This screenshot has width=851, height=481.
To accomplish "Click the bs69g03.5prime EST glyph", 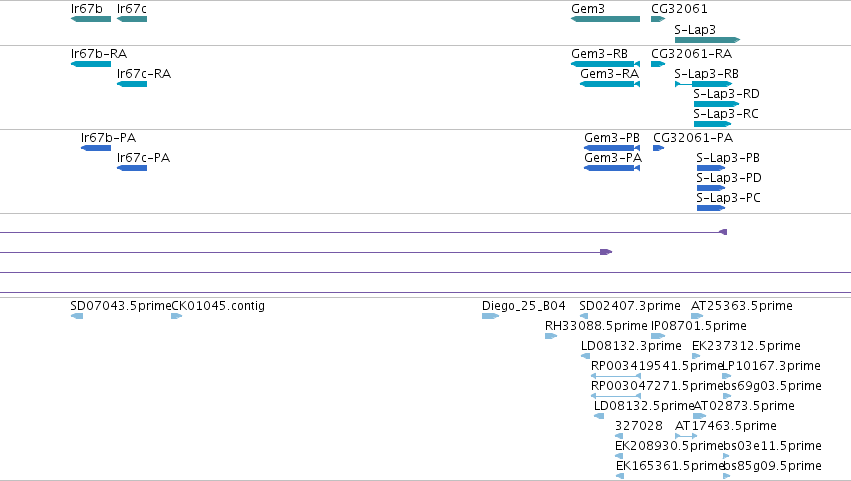I will coord(727,396).
